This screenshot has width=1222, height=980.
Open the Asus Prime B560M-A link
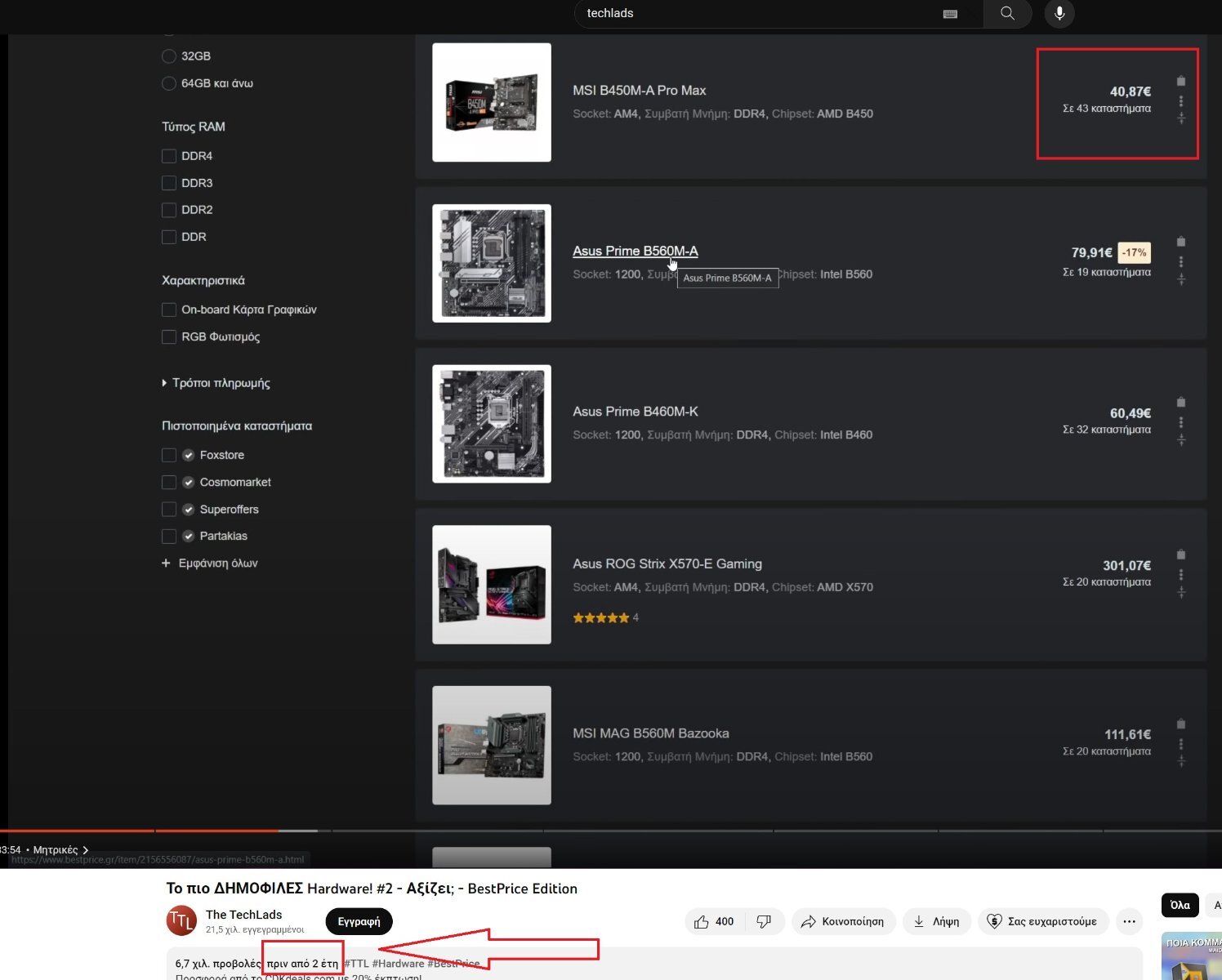[636, 251]
